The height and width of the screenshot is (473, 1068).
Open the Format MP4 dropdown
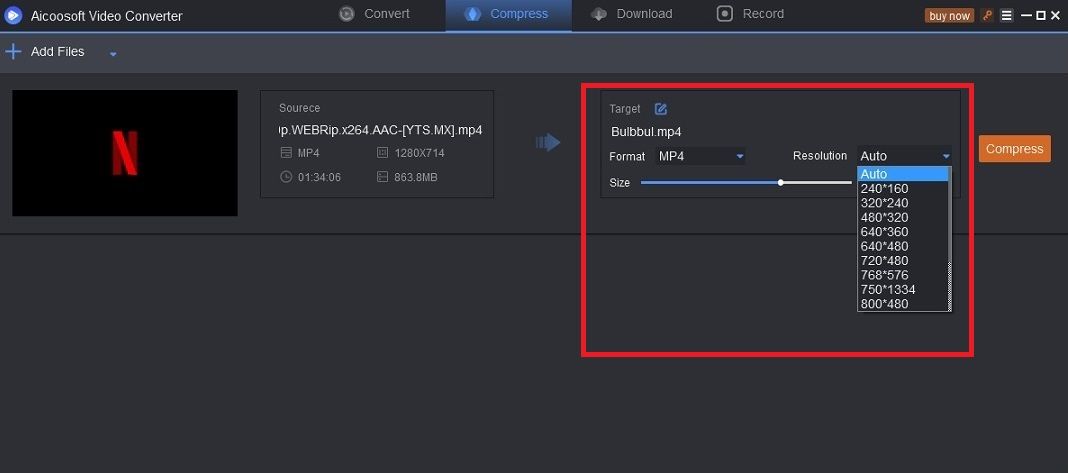[700, 156]
